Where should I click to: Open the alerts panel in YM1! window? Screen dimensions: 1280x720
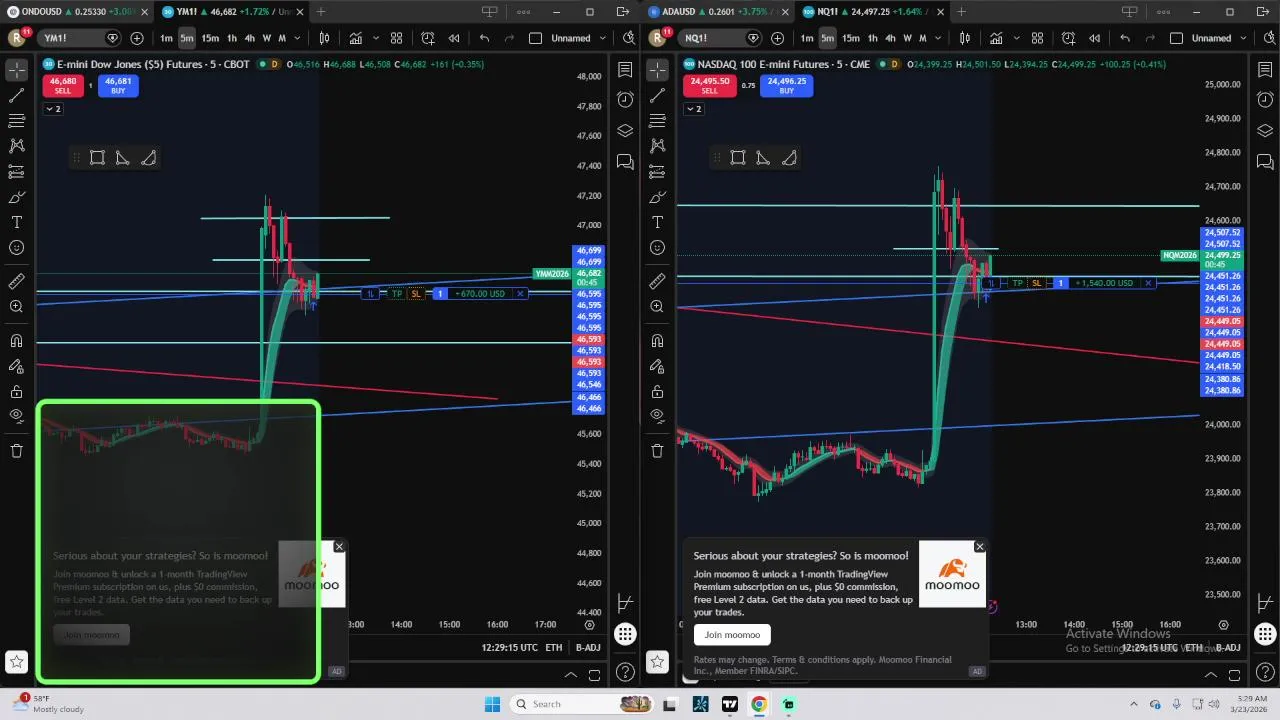[625, 99]
